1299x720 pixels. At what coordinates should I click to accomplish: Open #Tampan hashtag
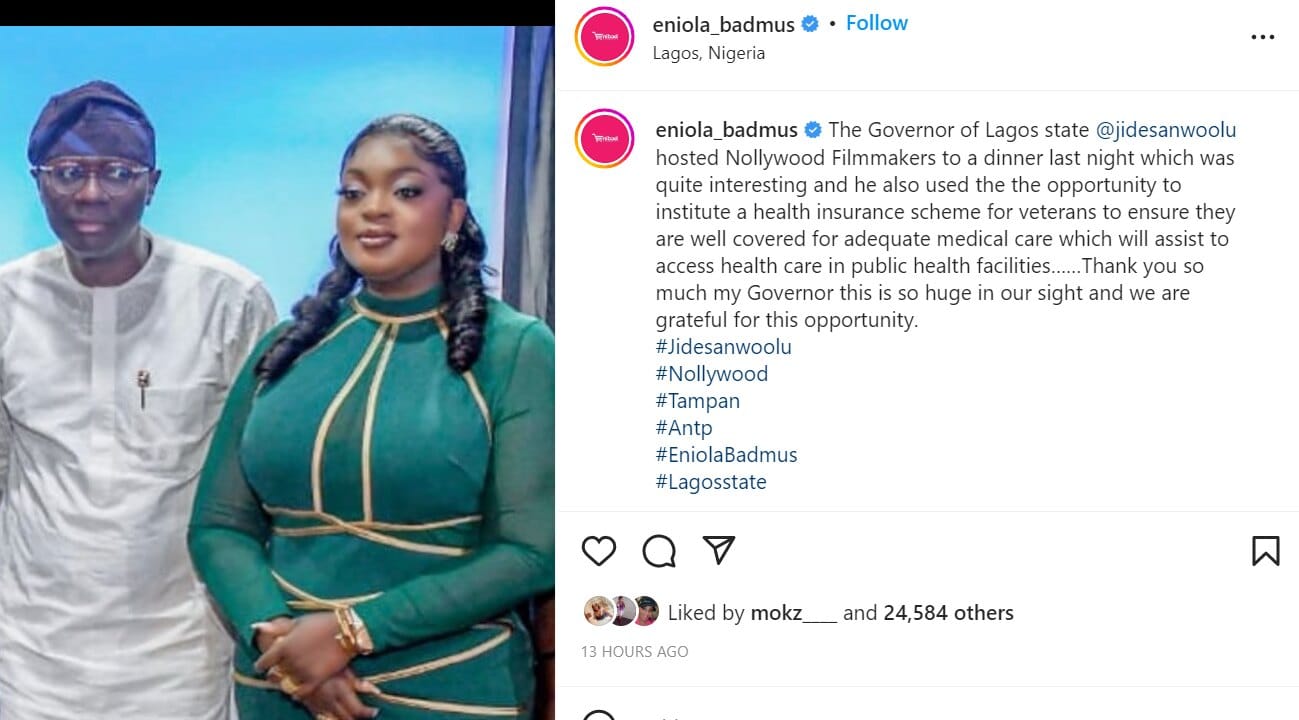pos(698,401)
